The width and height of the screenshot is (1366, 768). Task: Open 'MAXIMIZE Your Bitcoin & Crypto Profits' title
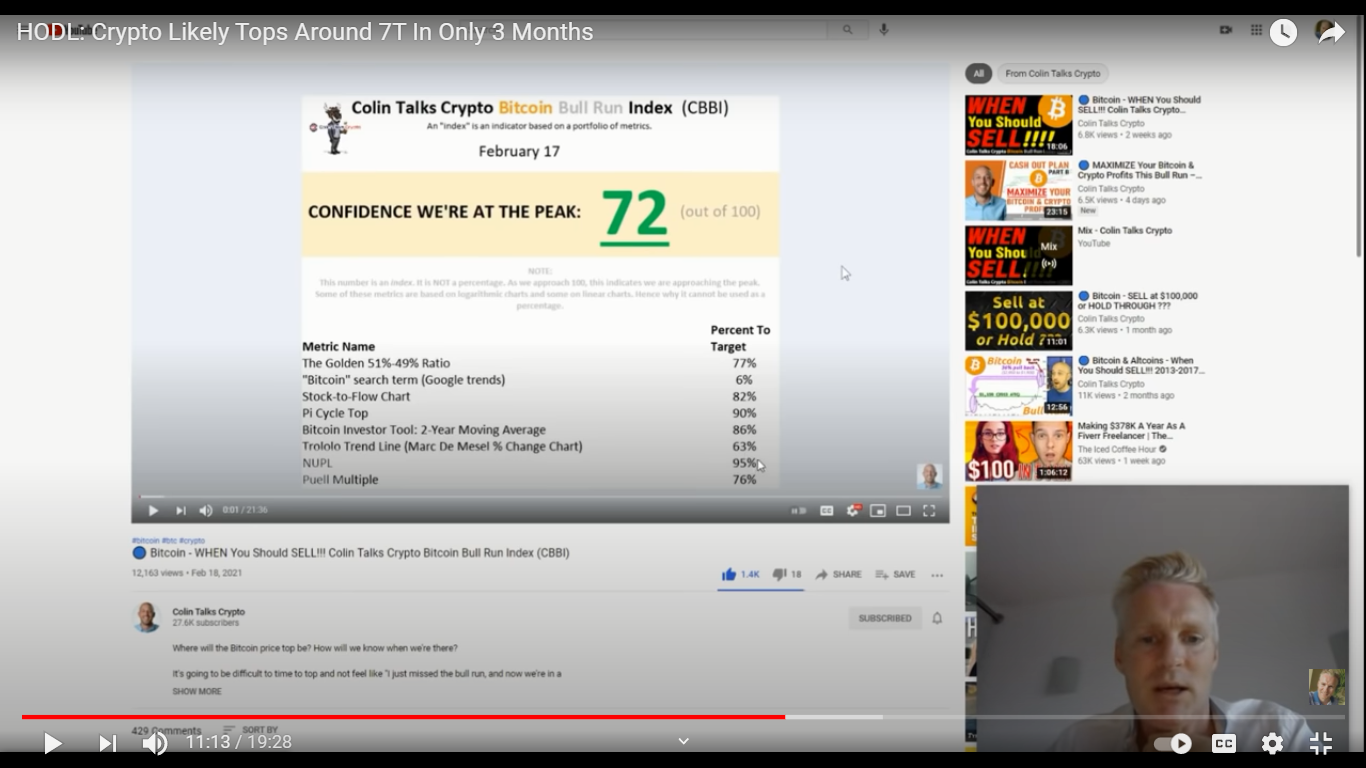(1140, 170)
